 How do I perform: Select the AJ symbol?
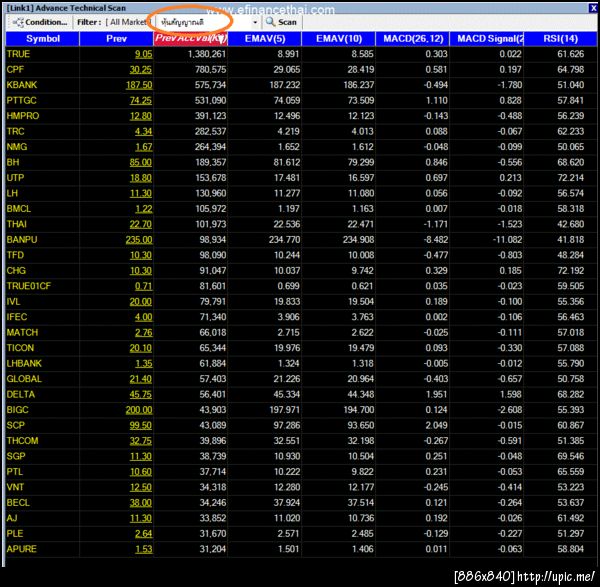[x=12, y=518]
